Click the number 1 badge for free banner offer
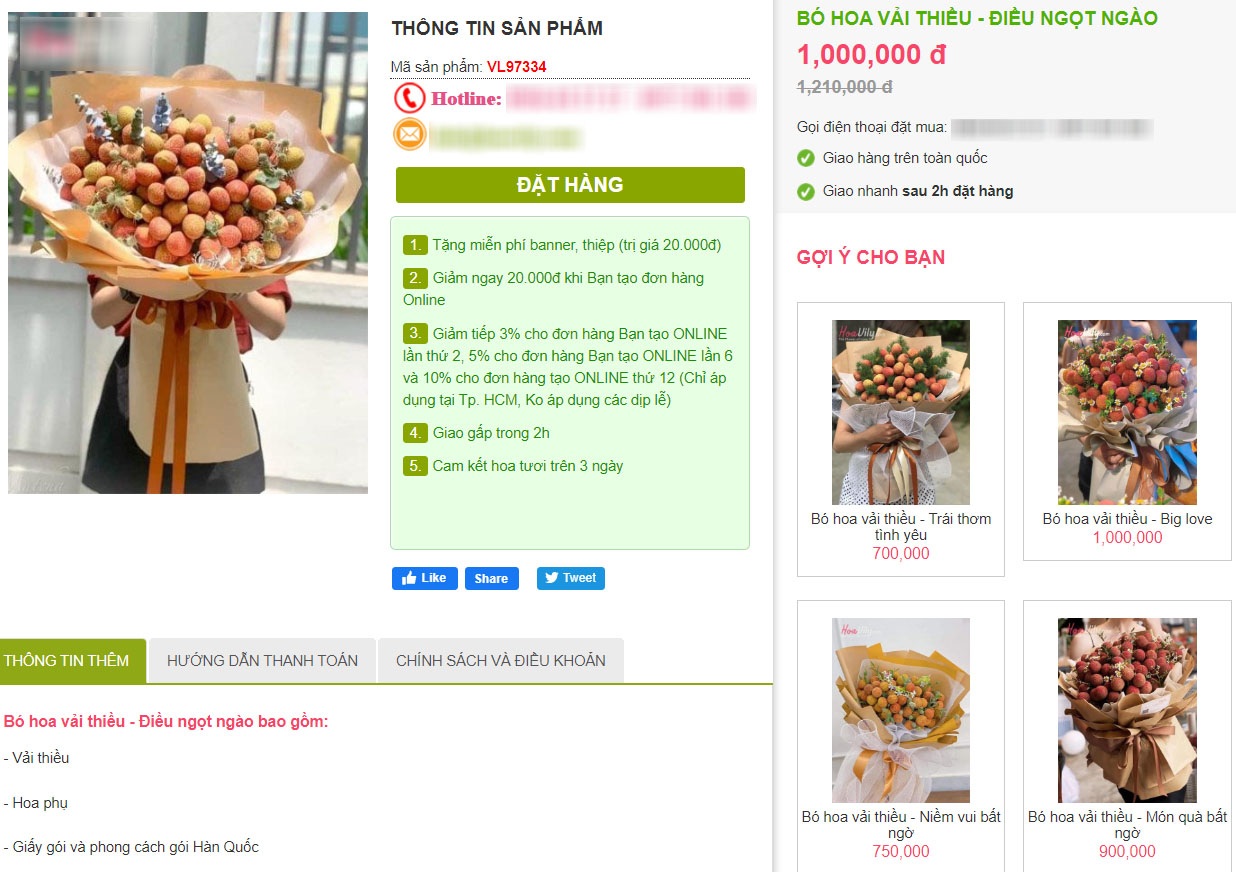The height and width of the screenshot is (872, 1236). pos(415,245)
